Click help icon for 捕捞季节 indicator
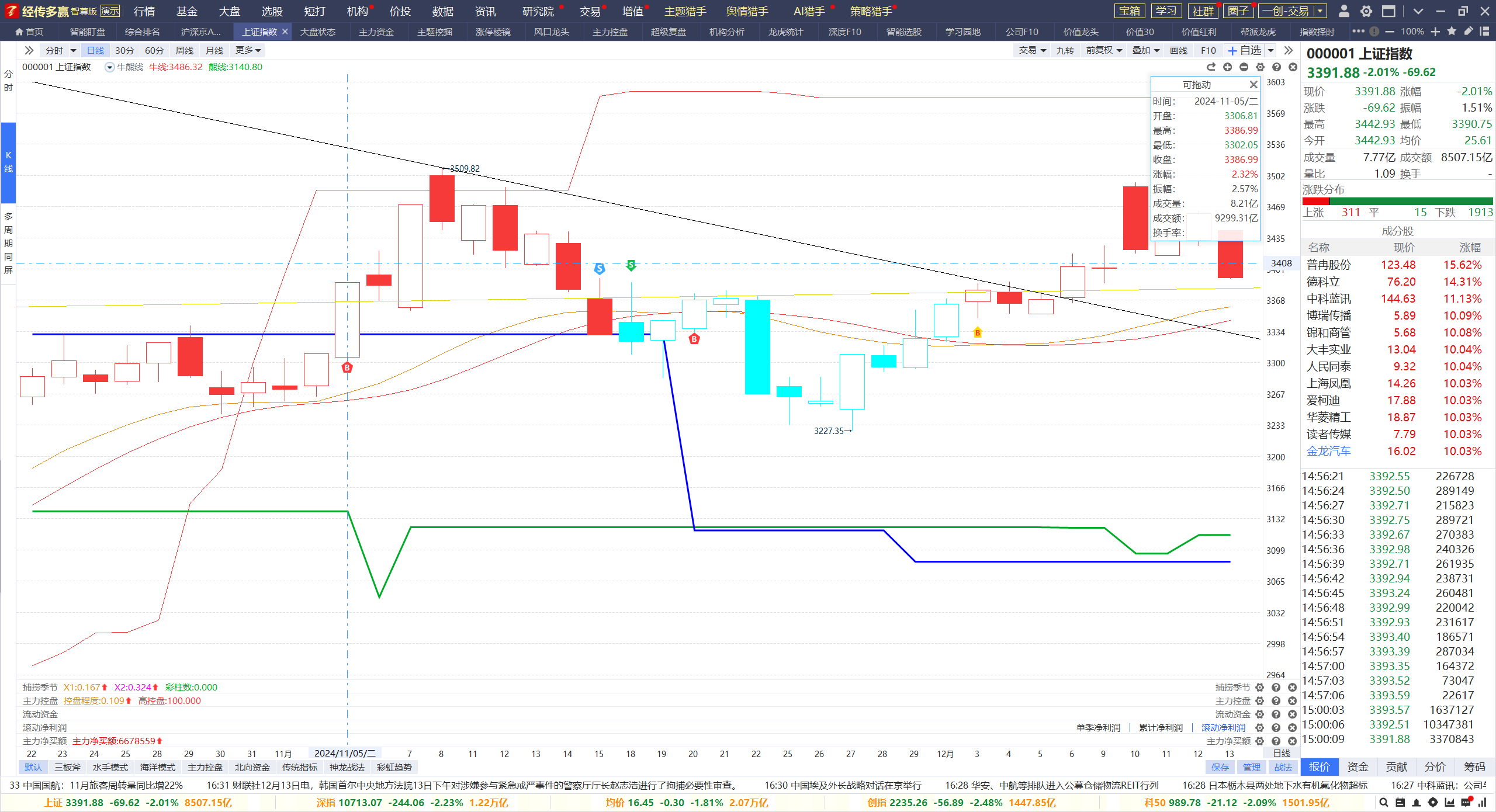This screenshot has width=1496, height=812. point(1276,688)
